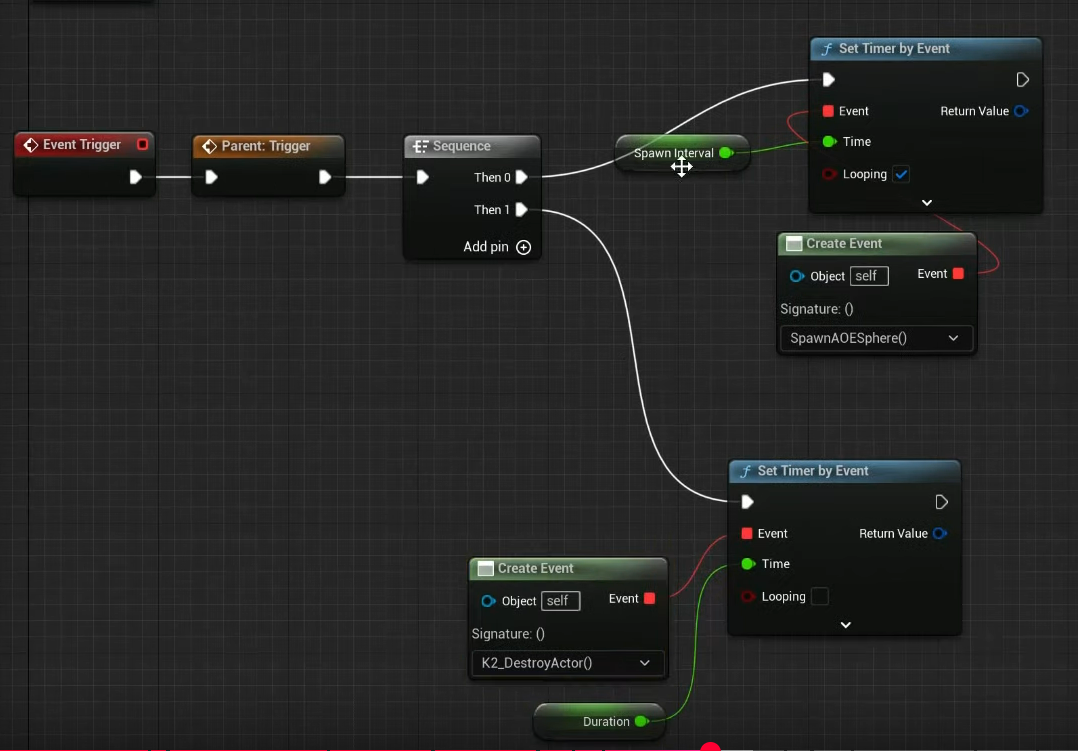Click the Sequence node Then 0 output pin
Screen dimensions: 1078x751
click(521, 177)
